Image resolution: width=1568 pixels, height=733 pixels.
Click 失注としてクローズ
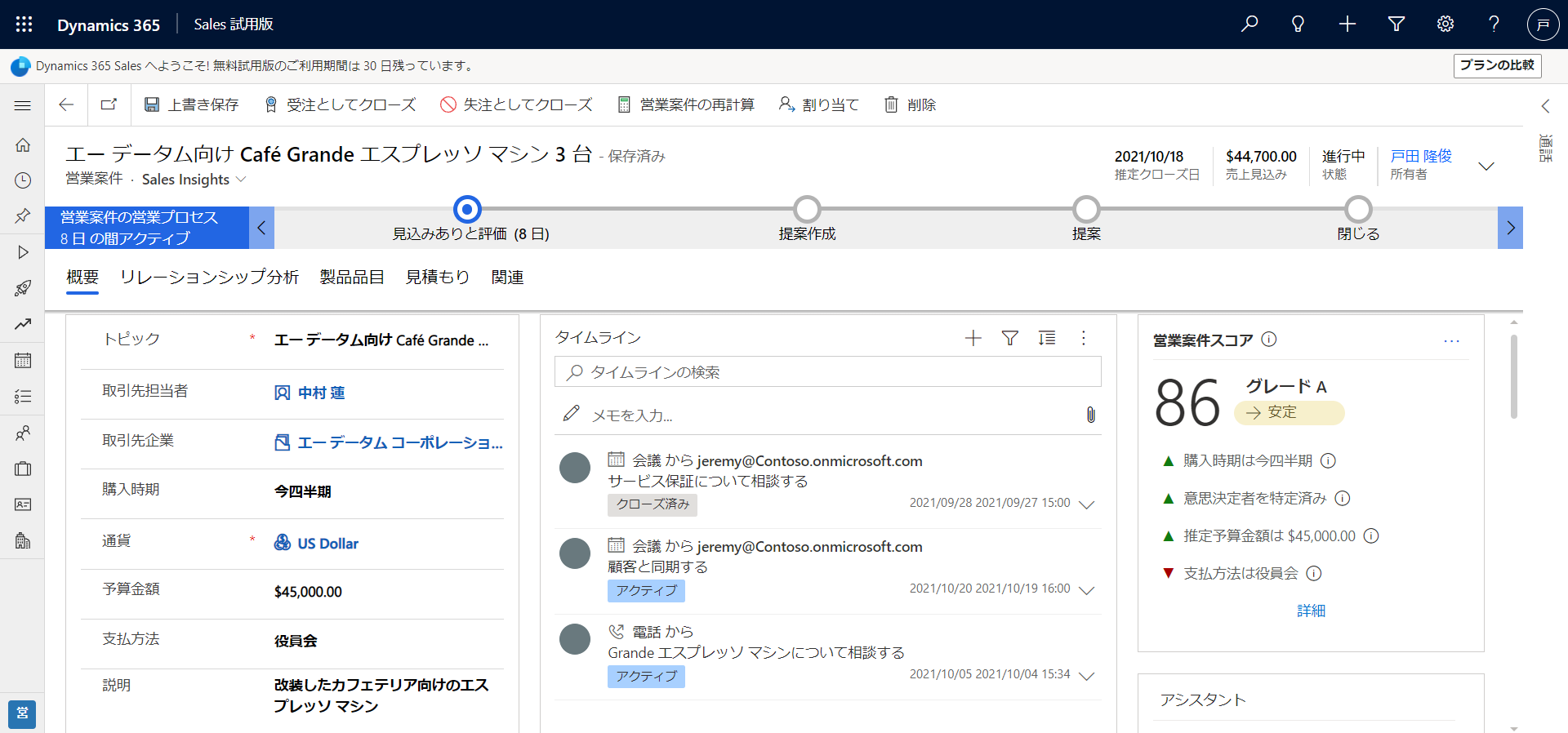(x=516, y=104)
